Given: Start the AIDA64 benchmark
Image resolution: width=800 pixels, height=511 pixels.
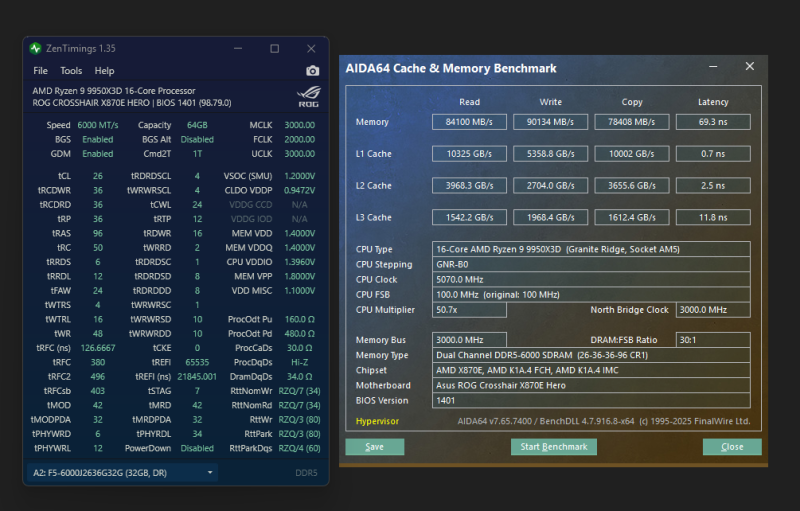Looking at the screenshot, I should (x=554, y=447).
